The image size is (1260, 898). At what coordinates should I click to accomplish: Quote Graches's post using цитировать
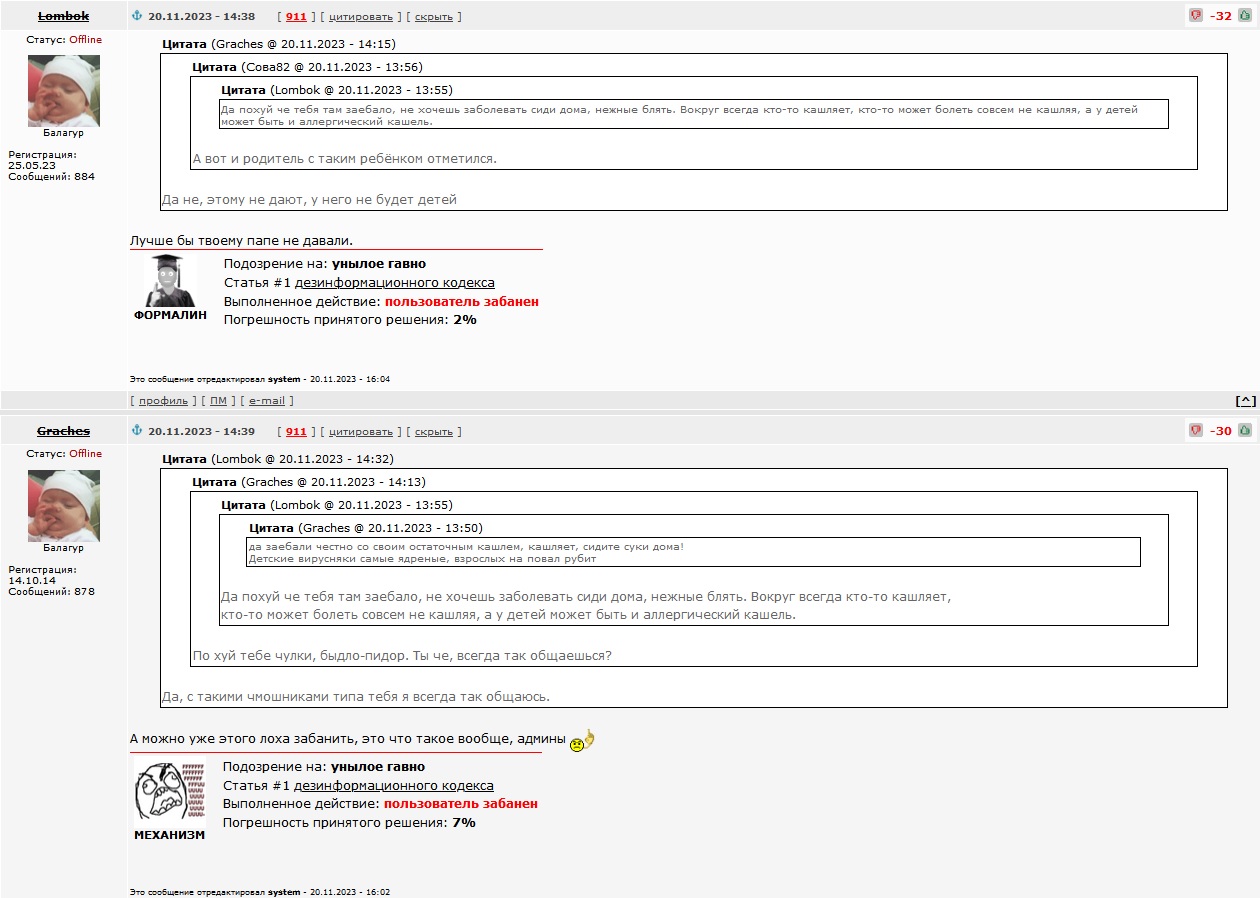point(361,432)
